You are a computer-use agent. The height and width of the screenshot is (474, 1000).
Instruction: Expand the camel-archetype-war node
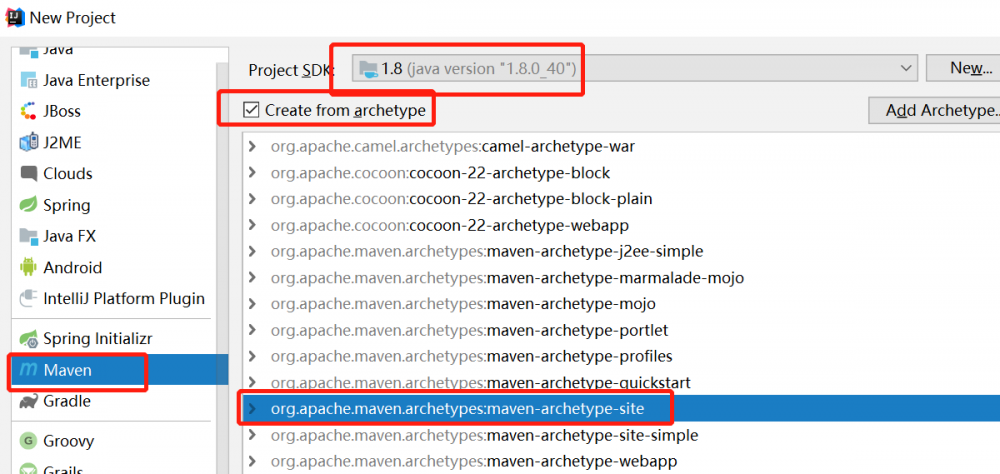(x=253, y=147)
